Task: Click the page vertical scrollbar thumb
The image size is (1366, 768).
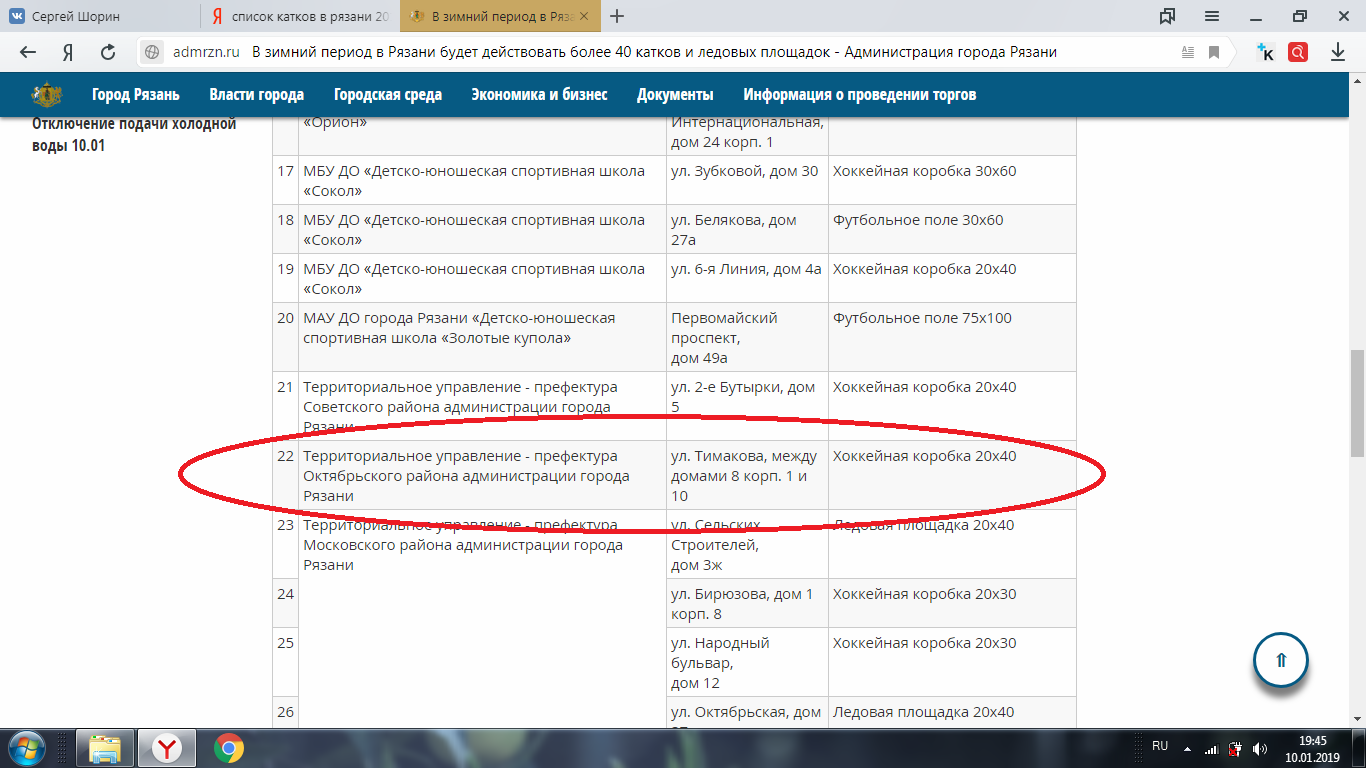Action: (1357, 402)
